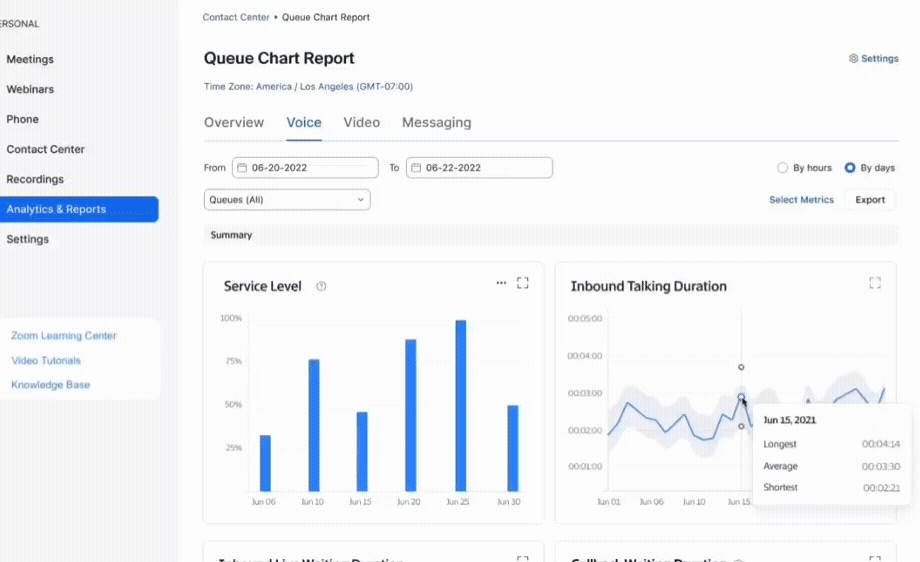Select the By days radio option
The image size is (920, 562).
[x=850, y=168]
